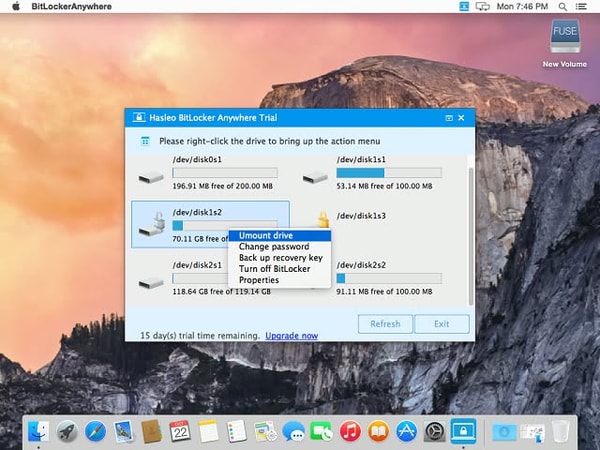Select the /dev/disk1s1 drive icon

[x=315, y=178]
